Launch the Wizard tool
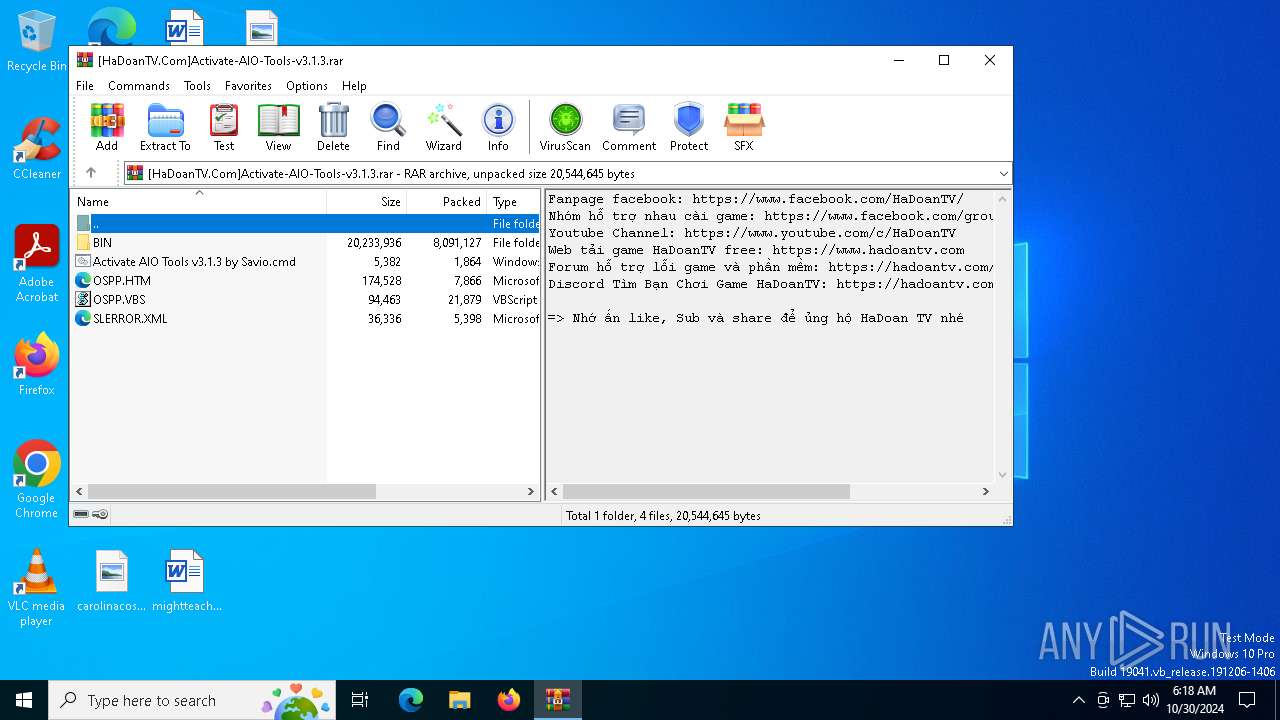The height and width of the screenshot is (720, 1280). pyautogui.click(x=443, y=127)
